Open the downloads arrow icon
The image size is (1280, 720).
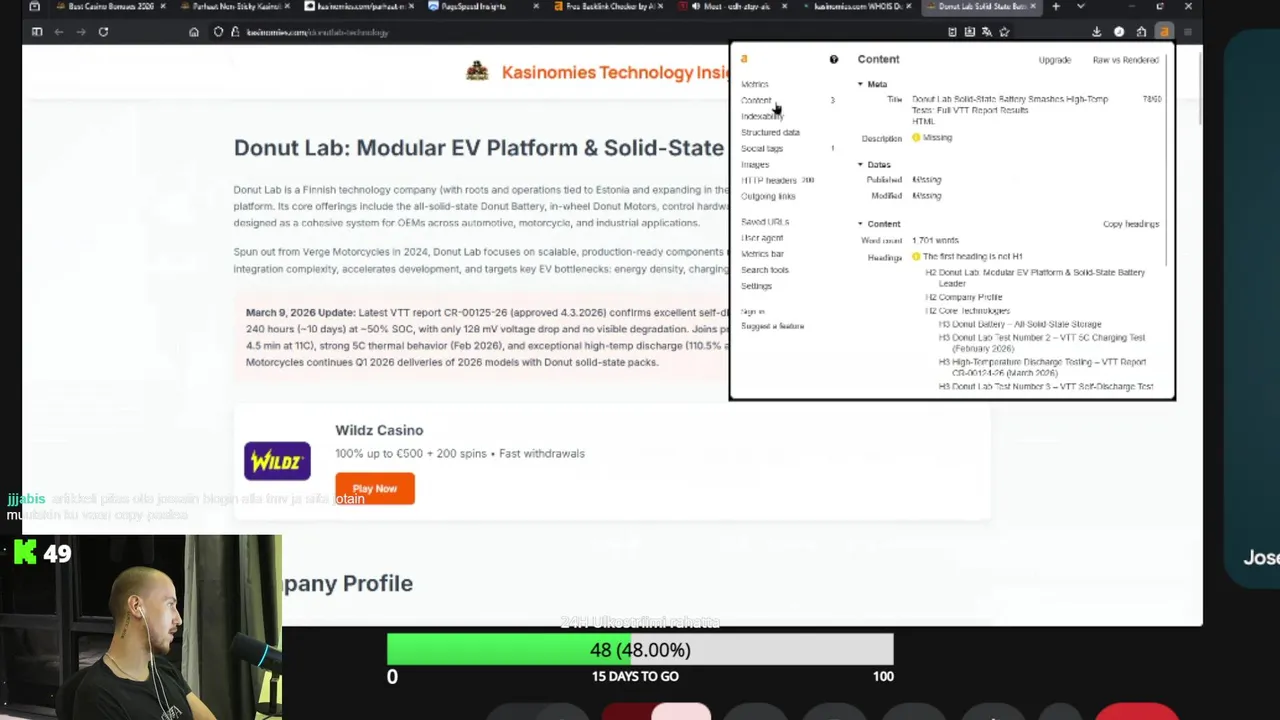click(x=1097, y=32)
